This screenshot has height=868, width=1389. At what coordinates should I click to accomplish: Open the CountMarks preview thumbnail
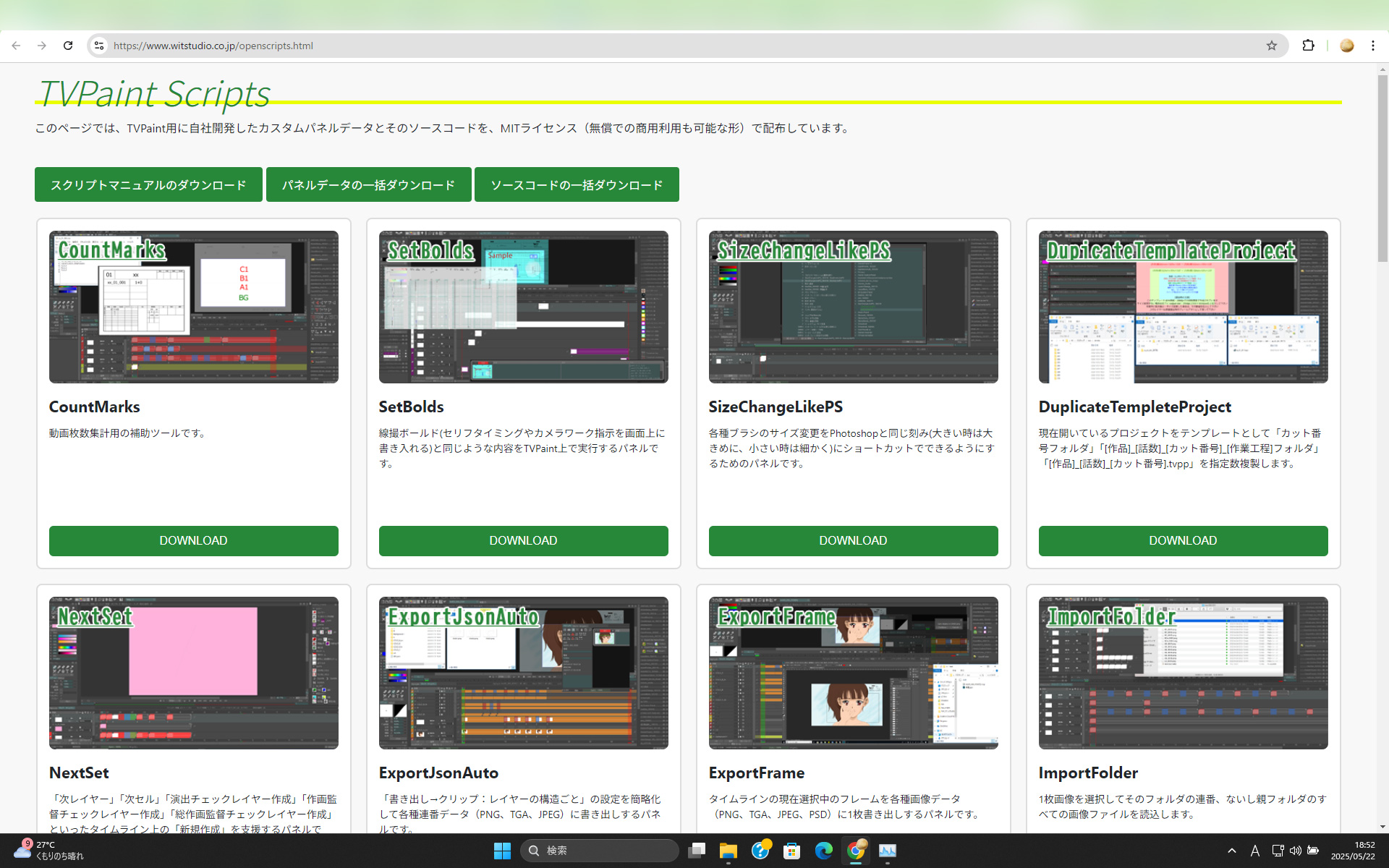(x=194, y=307)
